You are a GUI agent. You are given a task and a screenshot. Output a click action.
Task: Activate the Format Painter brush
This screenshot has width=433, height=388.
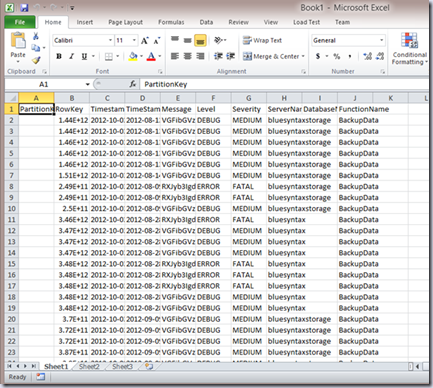(36, 60)
